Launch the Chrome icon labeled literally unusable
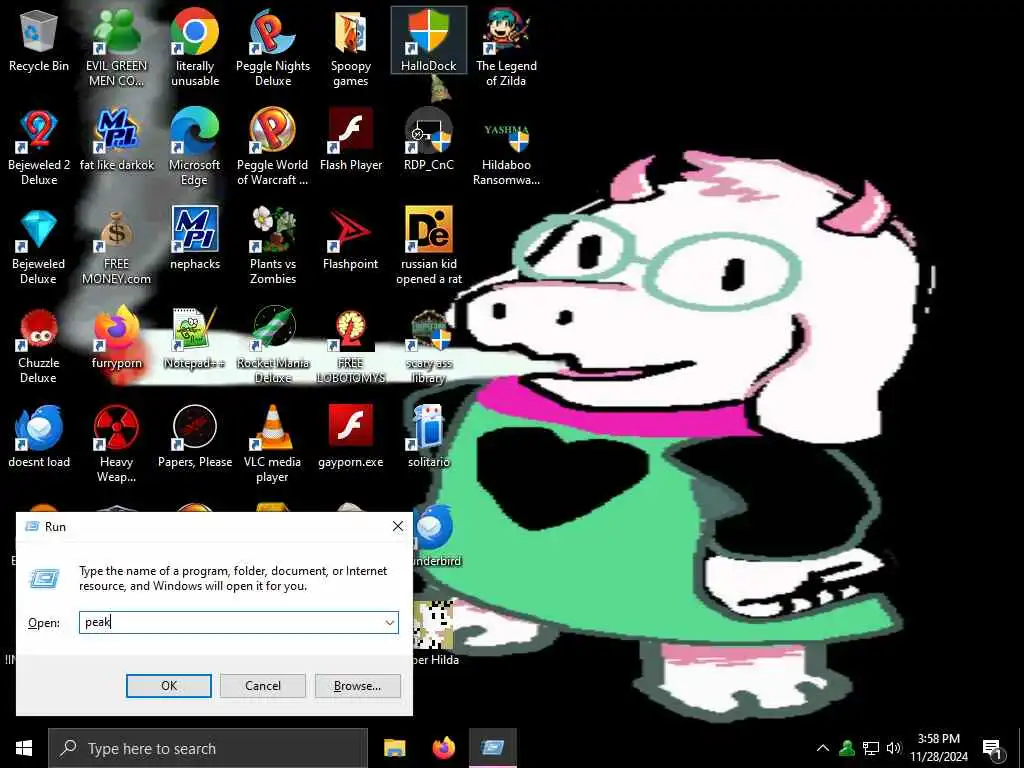 click(x=195, y=48)
